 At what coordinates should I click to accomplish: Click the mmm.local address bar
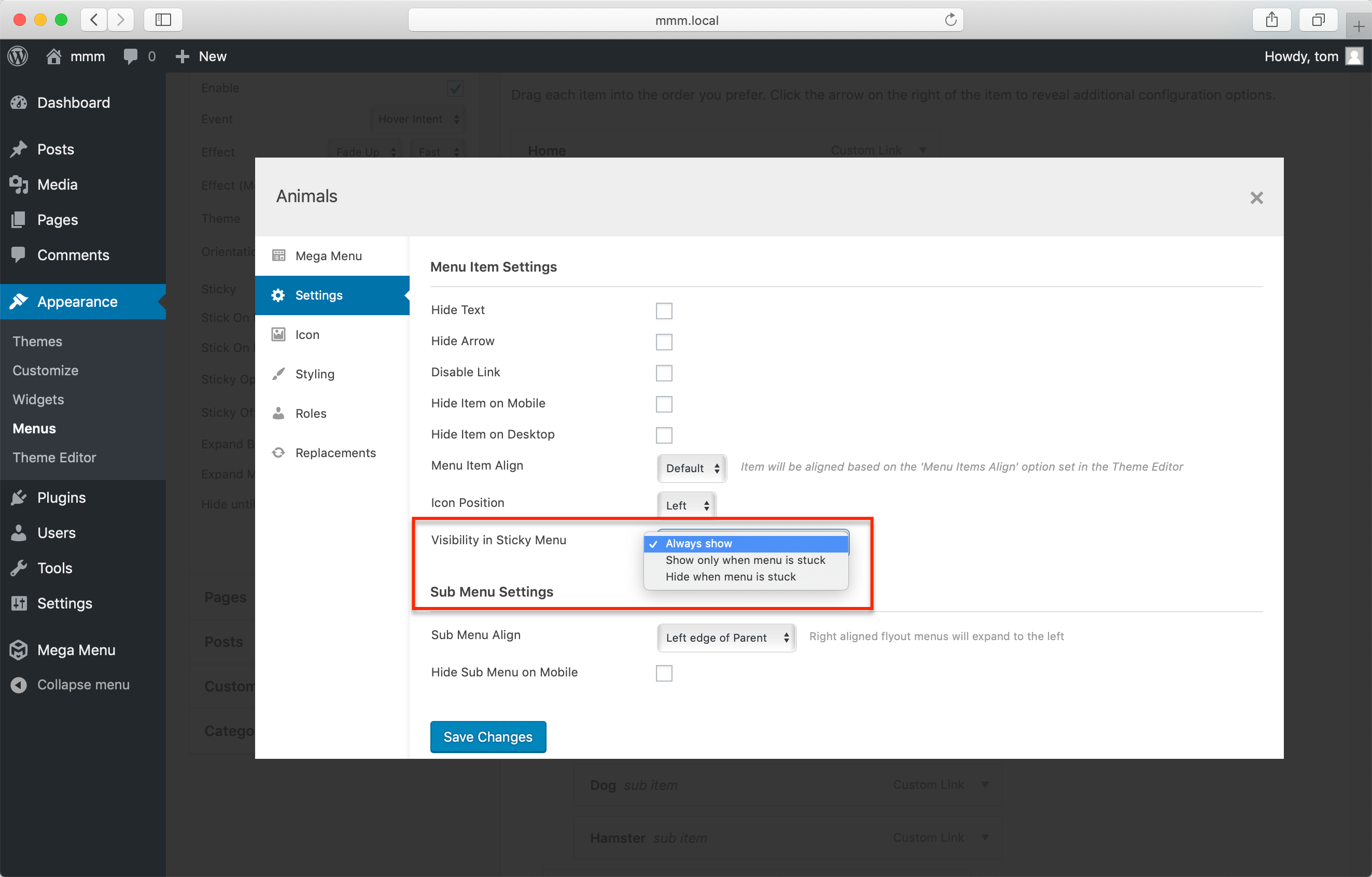(685, 21)
